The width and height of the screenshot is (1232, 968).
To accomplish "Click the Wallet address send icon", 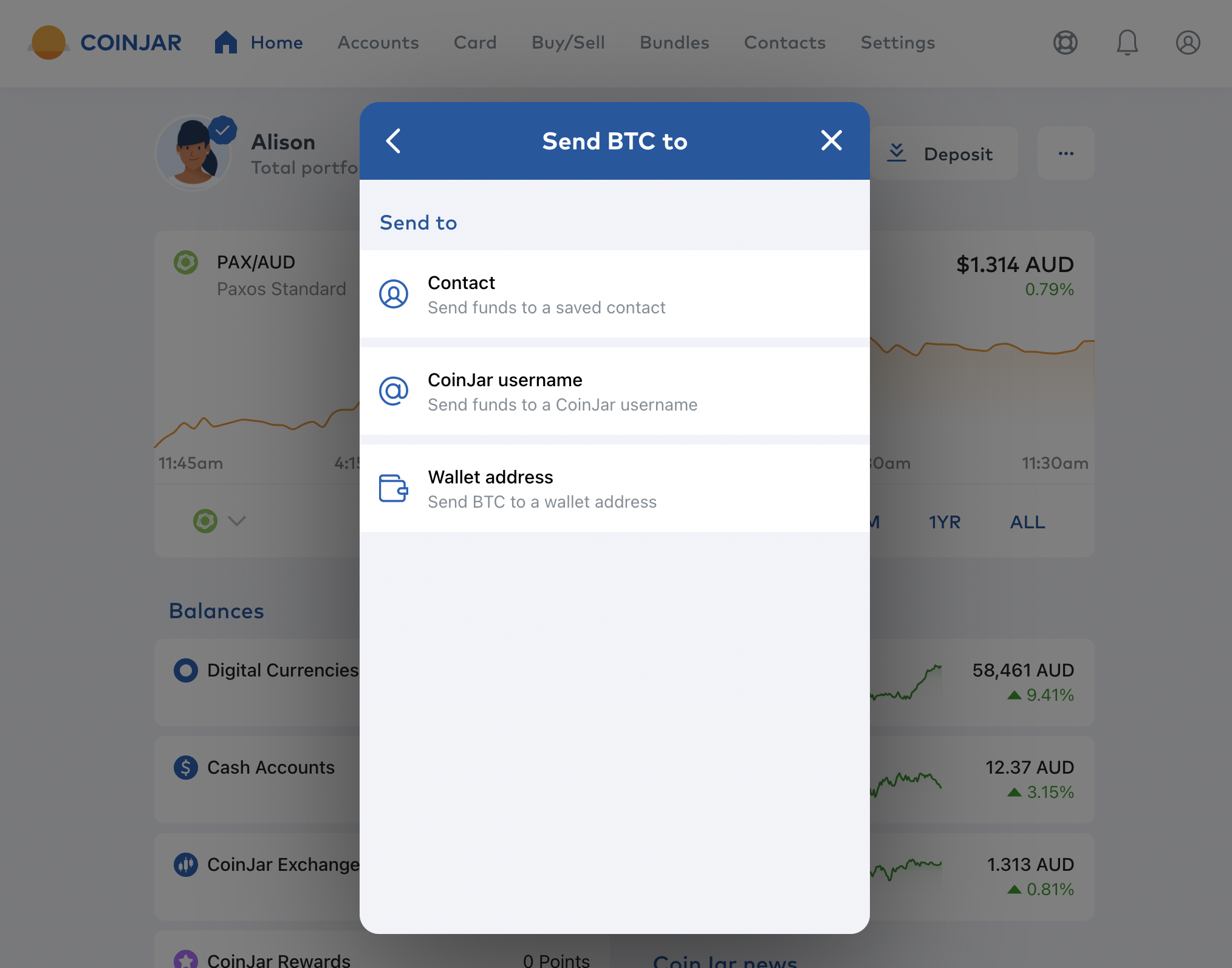I will pos(393,487).
